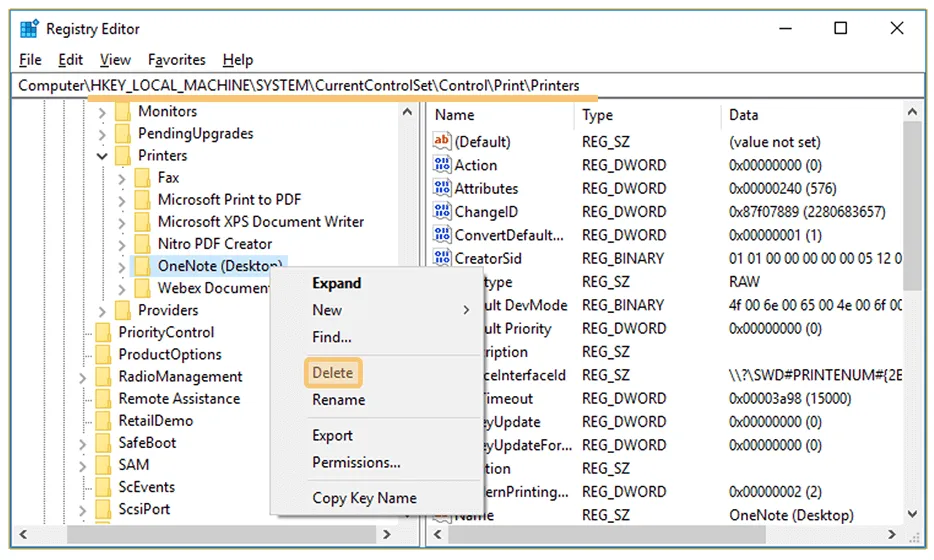Screen dimensions: 934x560
Task: Click the ConvertDefault value icon
Action: click(441, 234)
